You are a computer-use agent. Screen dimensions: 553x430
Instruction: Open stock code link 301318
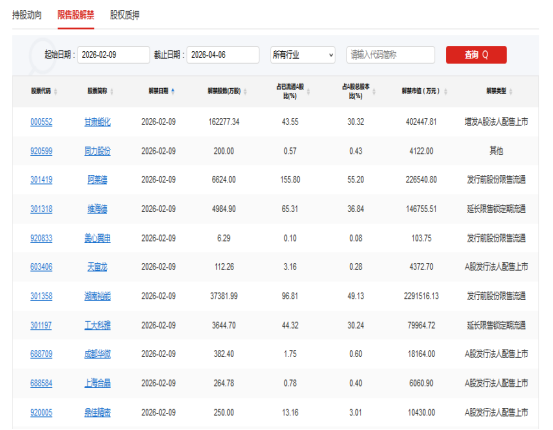coord(41,209)
